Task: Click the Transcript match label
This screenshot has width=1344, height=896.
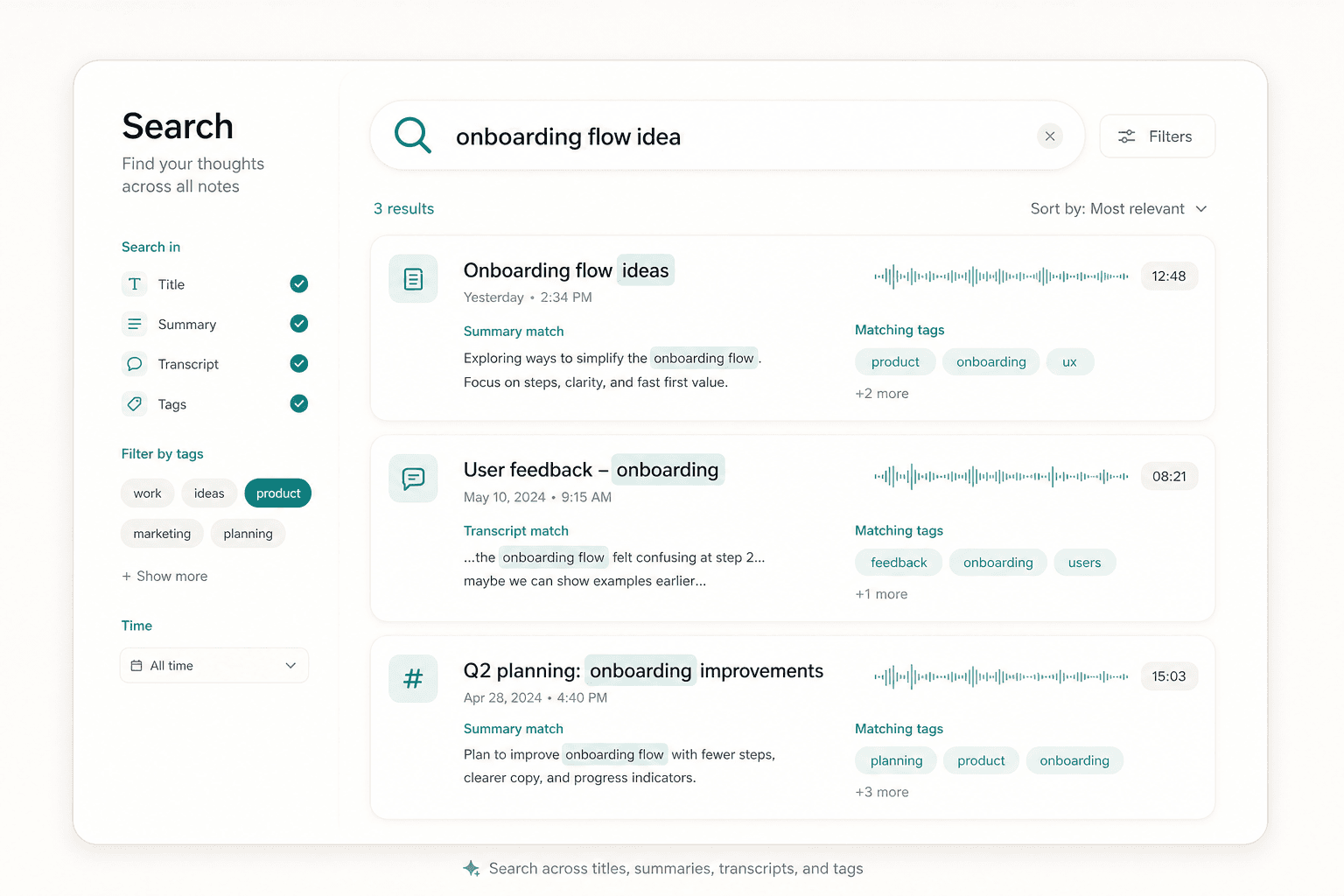Action: [516, 531]
